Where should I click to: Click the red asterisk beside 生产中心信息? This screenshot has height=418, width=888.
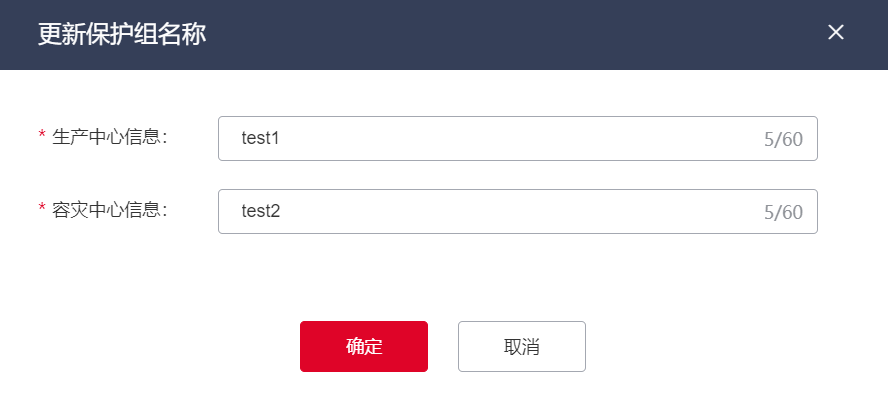pos(42,137)
